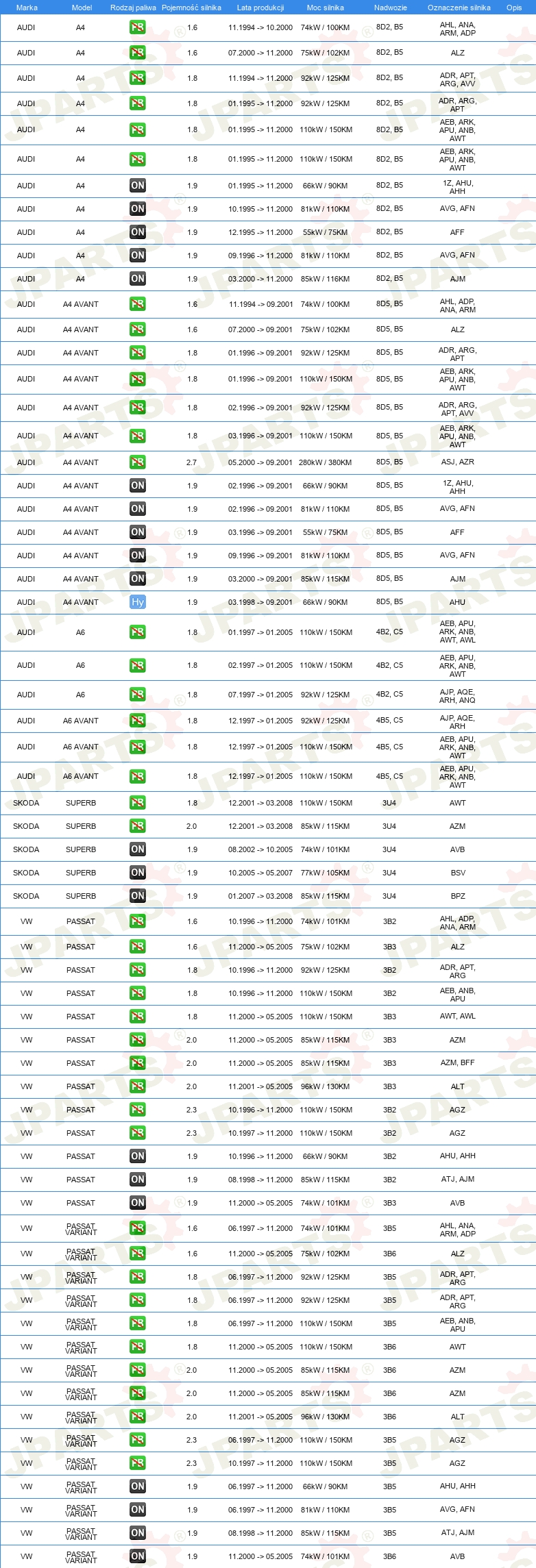Click ON icon in Audi A4 1Z, AHU, AHH row

pos(138,186)
